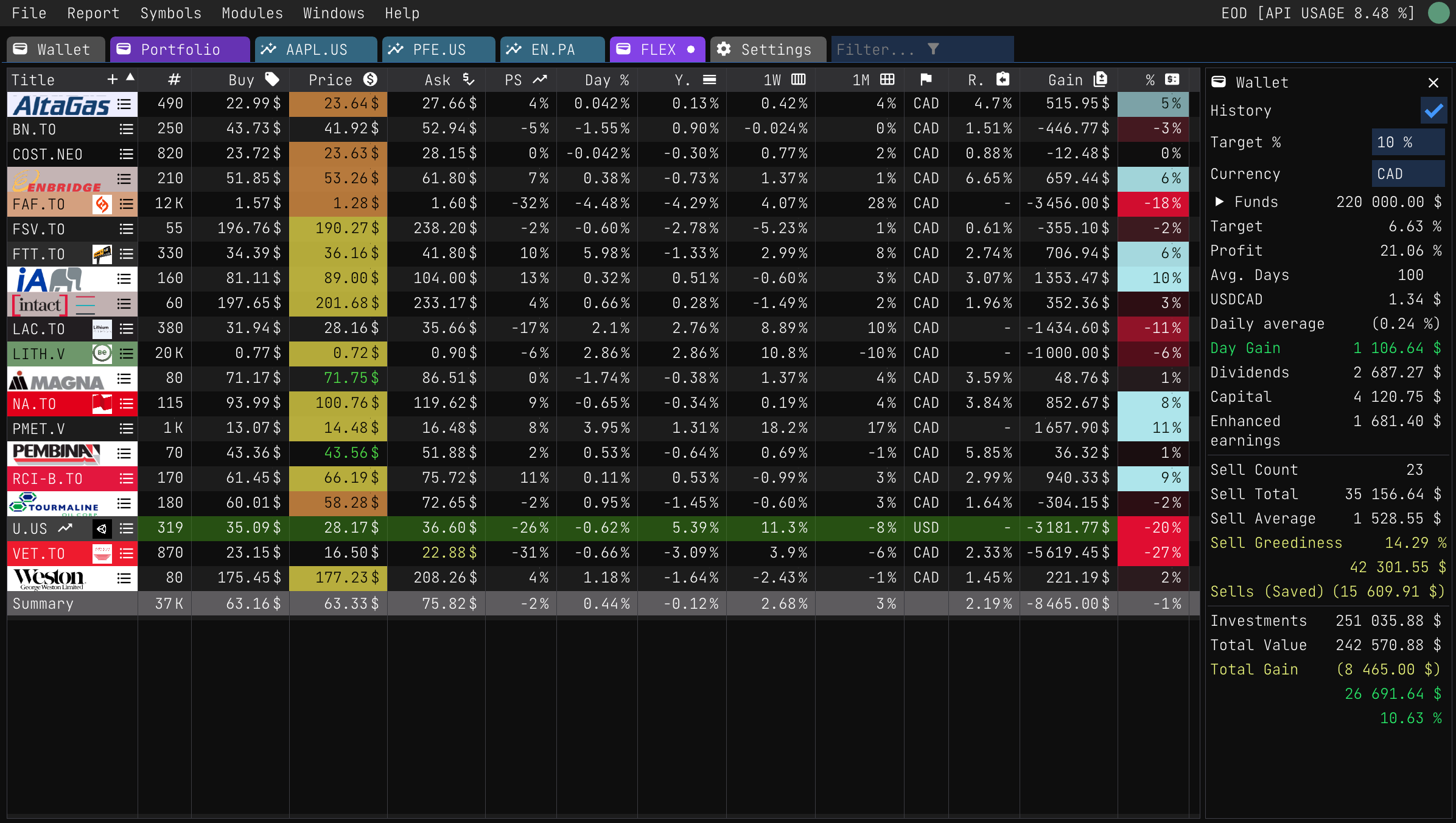Sort by Title column arrow

130,77
